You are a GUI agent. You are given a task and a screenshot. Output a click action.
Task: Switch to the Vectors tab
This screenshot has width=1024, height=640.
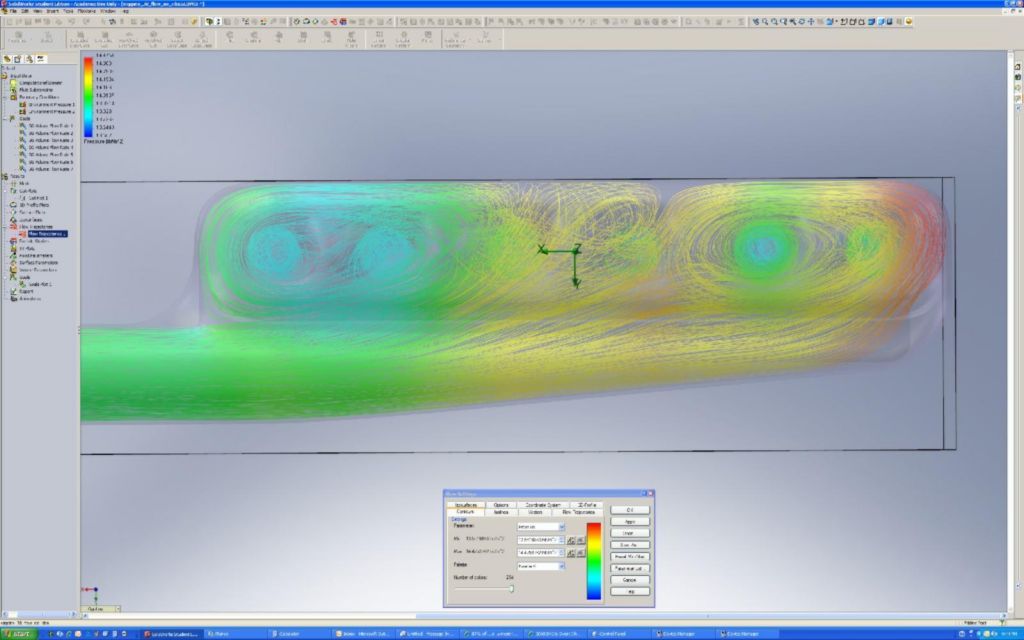click(x=535, y=512)
